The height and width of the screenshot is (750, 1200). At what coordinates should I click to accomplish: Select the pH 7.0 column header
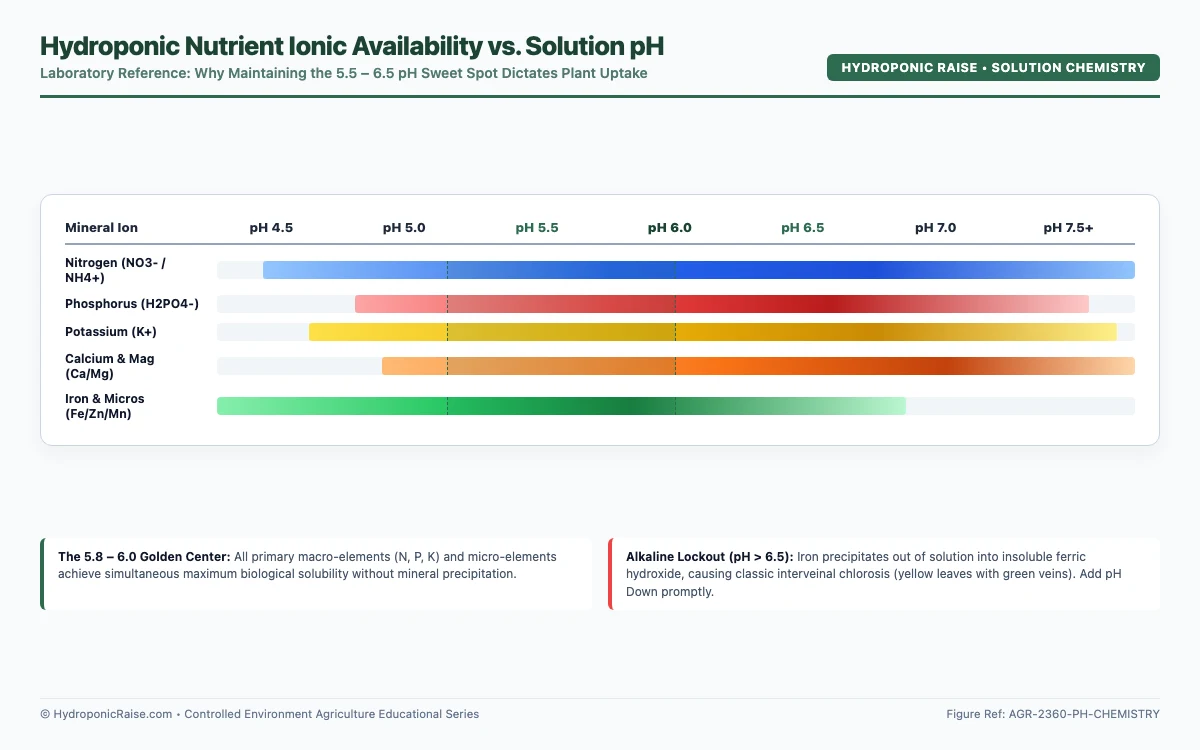tap(936, 228)
